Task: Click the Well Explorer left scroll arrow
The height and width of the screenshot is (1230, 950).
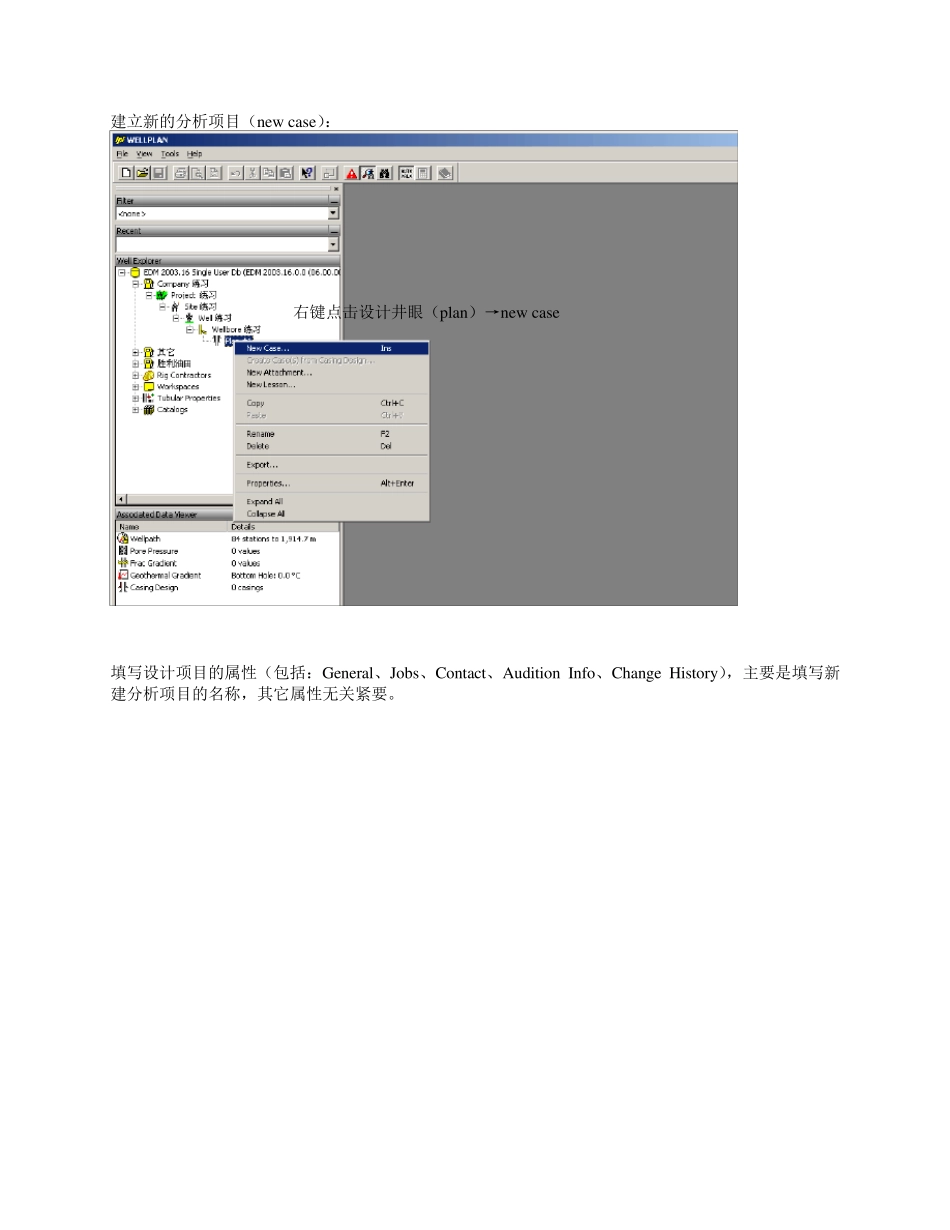Action: pos(122,499)
